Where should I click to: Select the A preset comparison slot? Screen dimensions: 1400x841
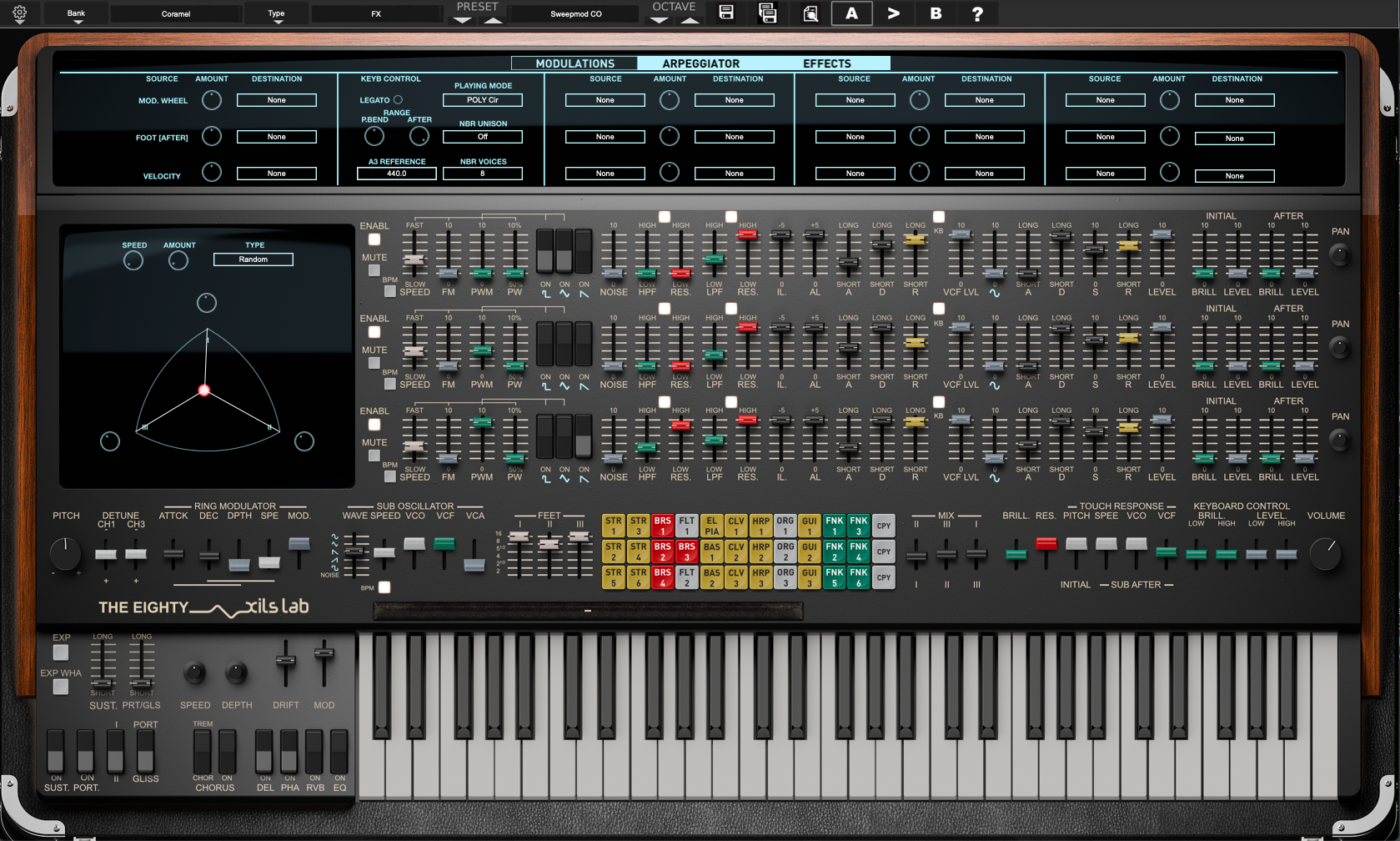(x=851, y=13)
